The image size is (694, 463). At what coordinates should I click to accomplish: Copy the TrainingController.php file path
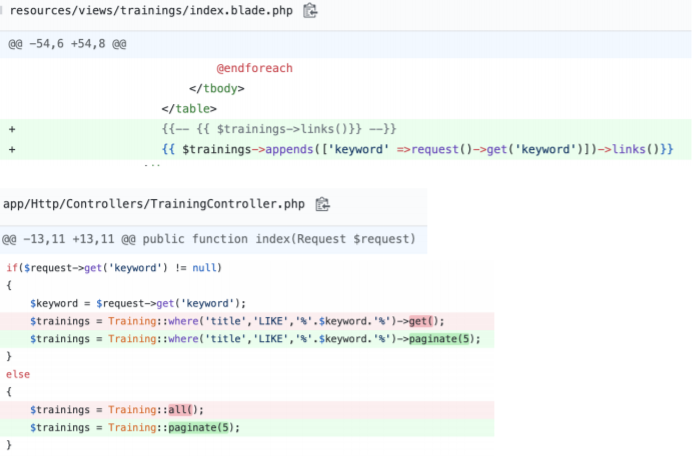tap(322, 205)
